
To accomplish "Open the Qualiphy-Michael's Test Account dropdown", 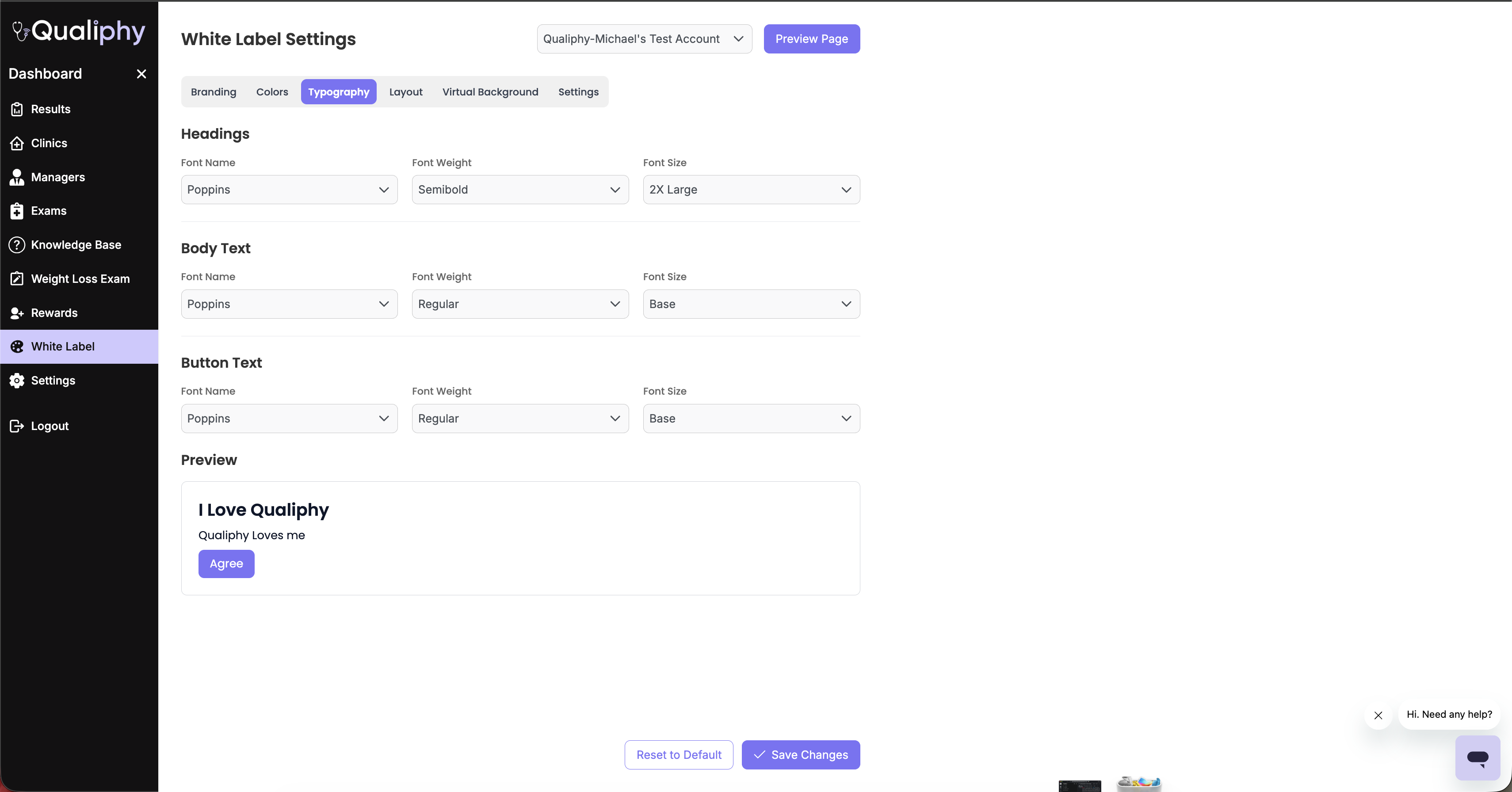I will (x=645, y=39).
